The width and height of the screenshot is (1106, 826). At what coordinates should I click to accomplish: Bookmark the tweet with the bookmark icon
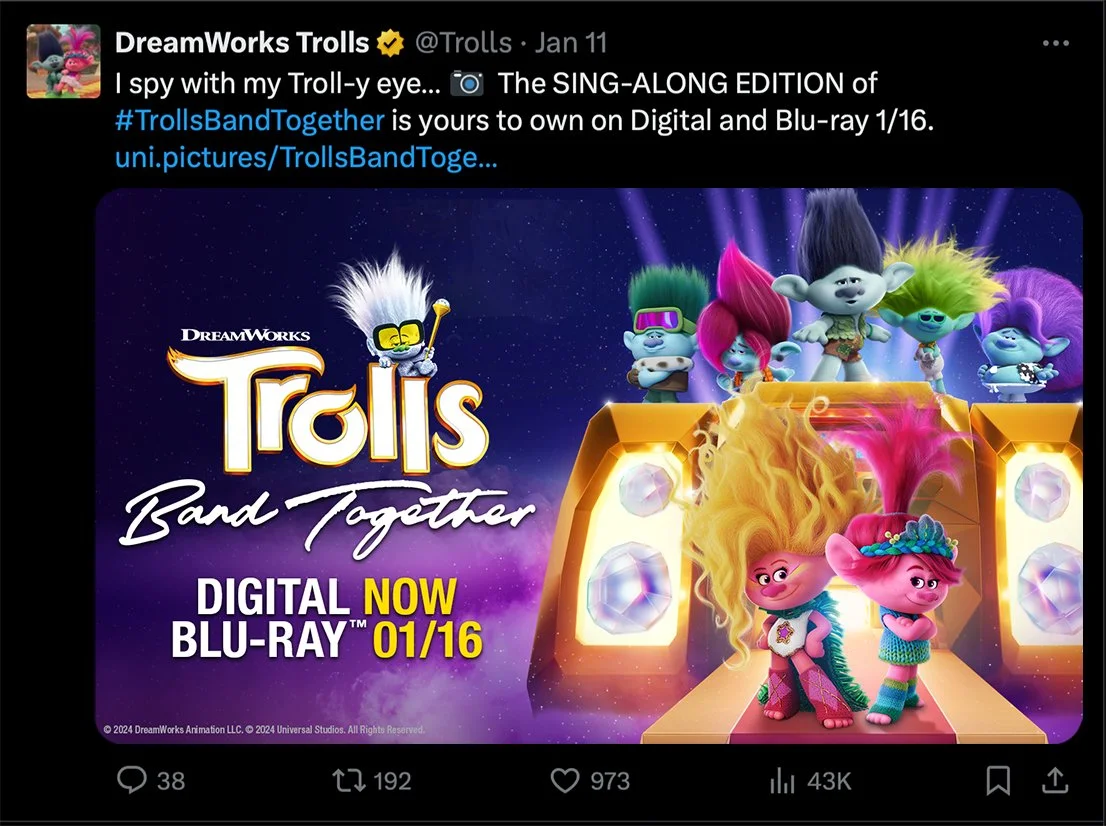[x=998, y=781]
